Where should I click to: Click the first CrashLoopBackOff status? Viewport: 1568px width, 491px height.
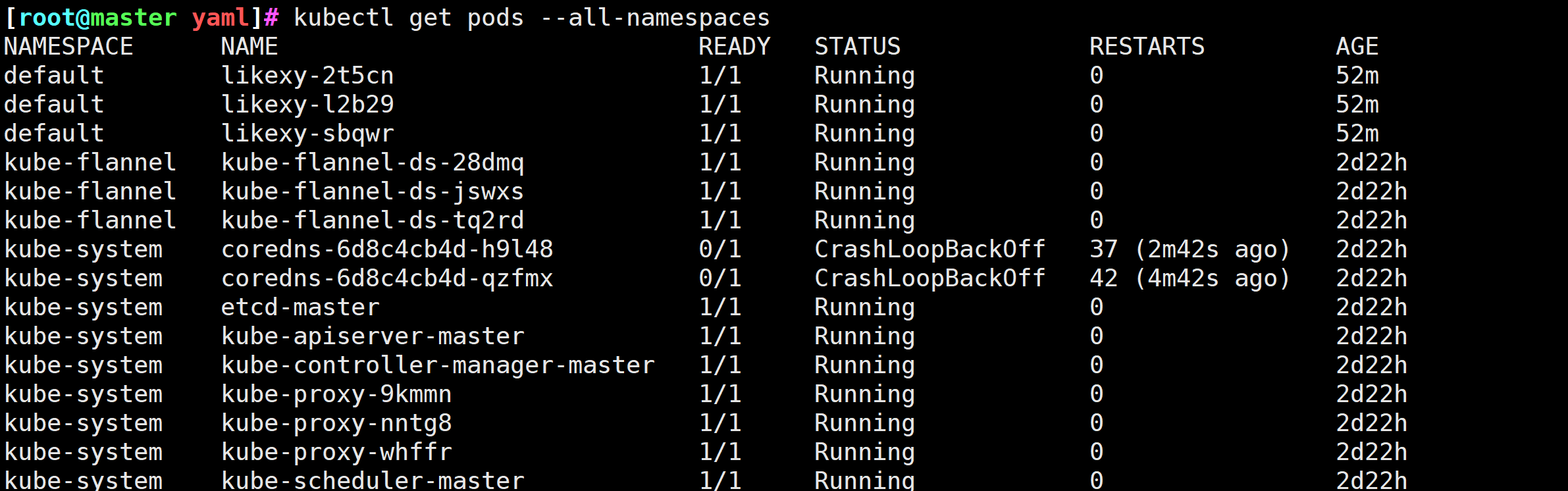pyautogui.click(x=929, y=249)
